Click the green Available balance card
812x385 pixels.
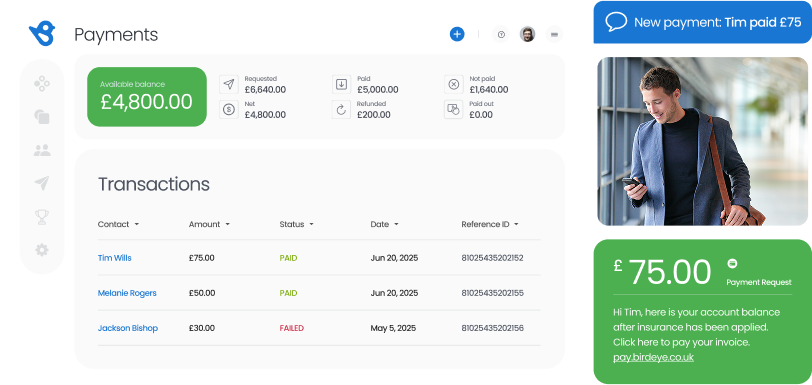point(147,97)
